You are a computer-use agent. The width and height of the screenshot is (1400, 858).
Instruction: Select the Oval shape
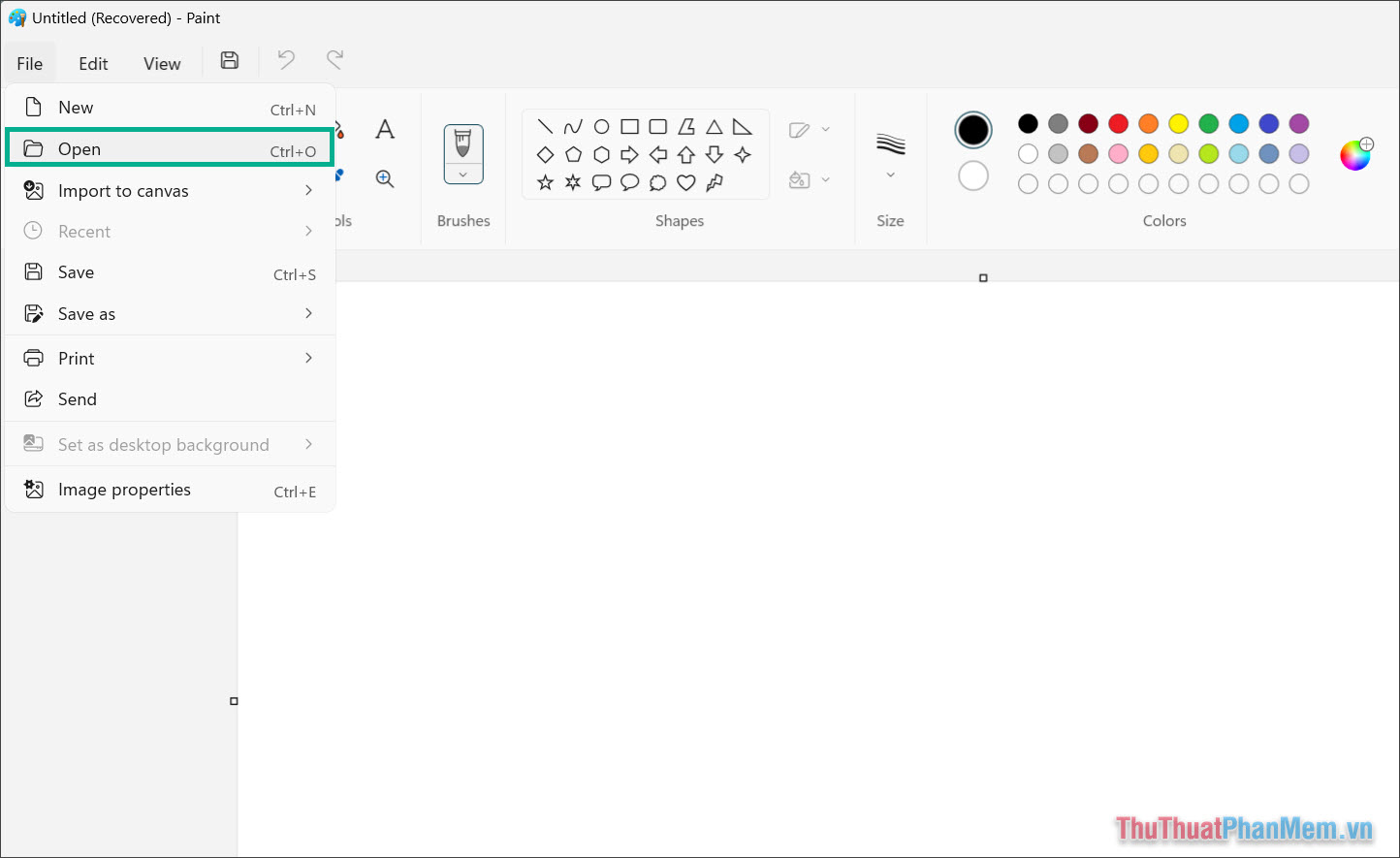[601, 126]
